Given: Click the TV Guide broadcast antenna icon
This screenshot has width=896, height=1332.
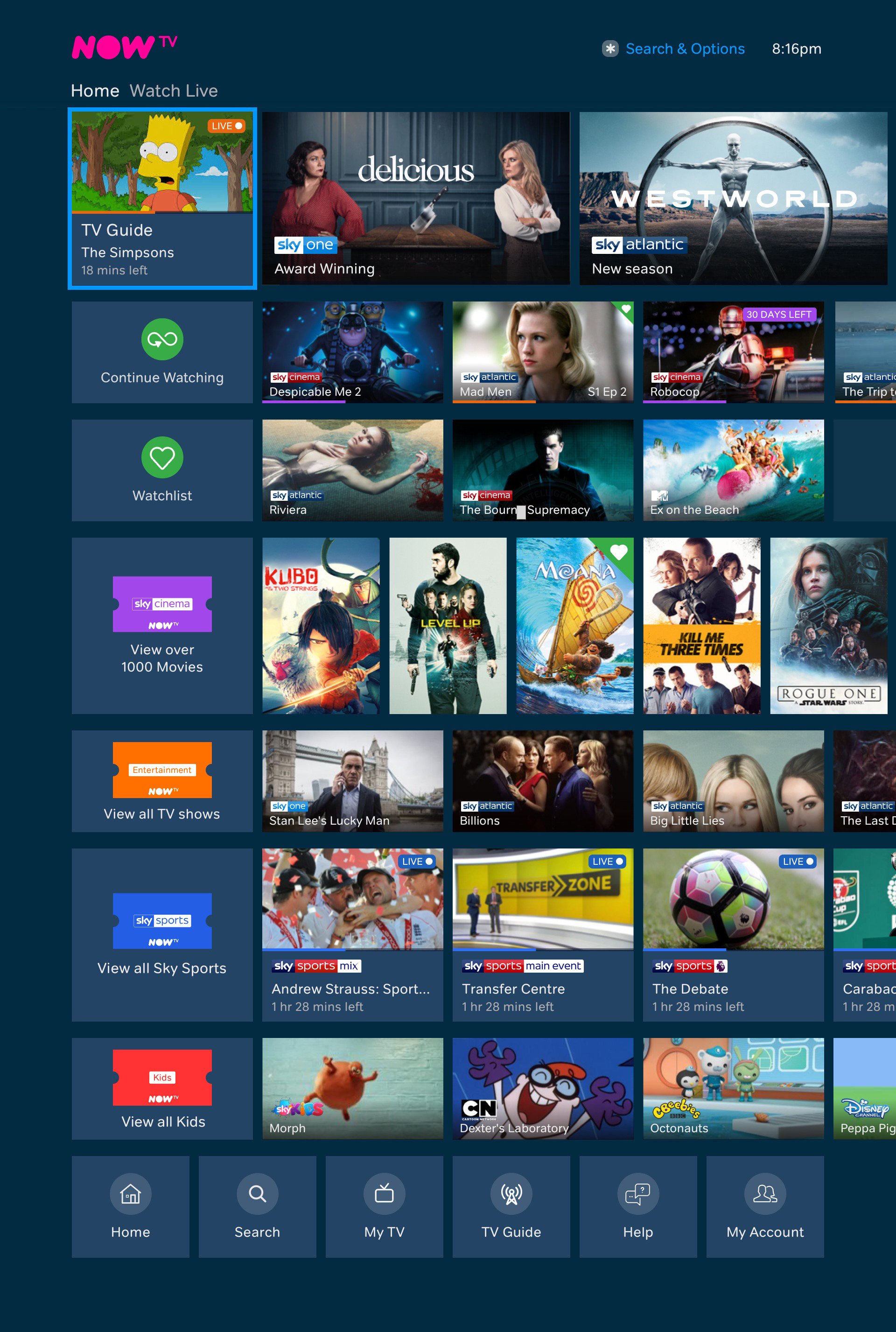Looking at the screenshot, I should pos(511,1194).
